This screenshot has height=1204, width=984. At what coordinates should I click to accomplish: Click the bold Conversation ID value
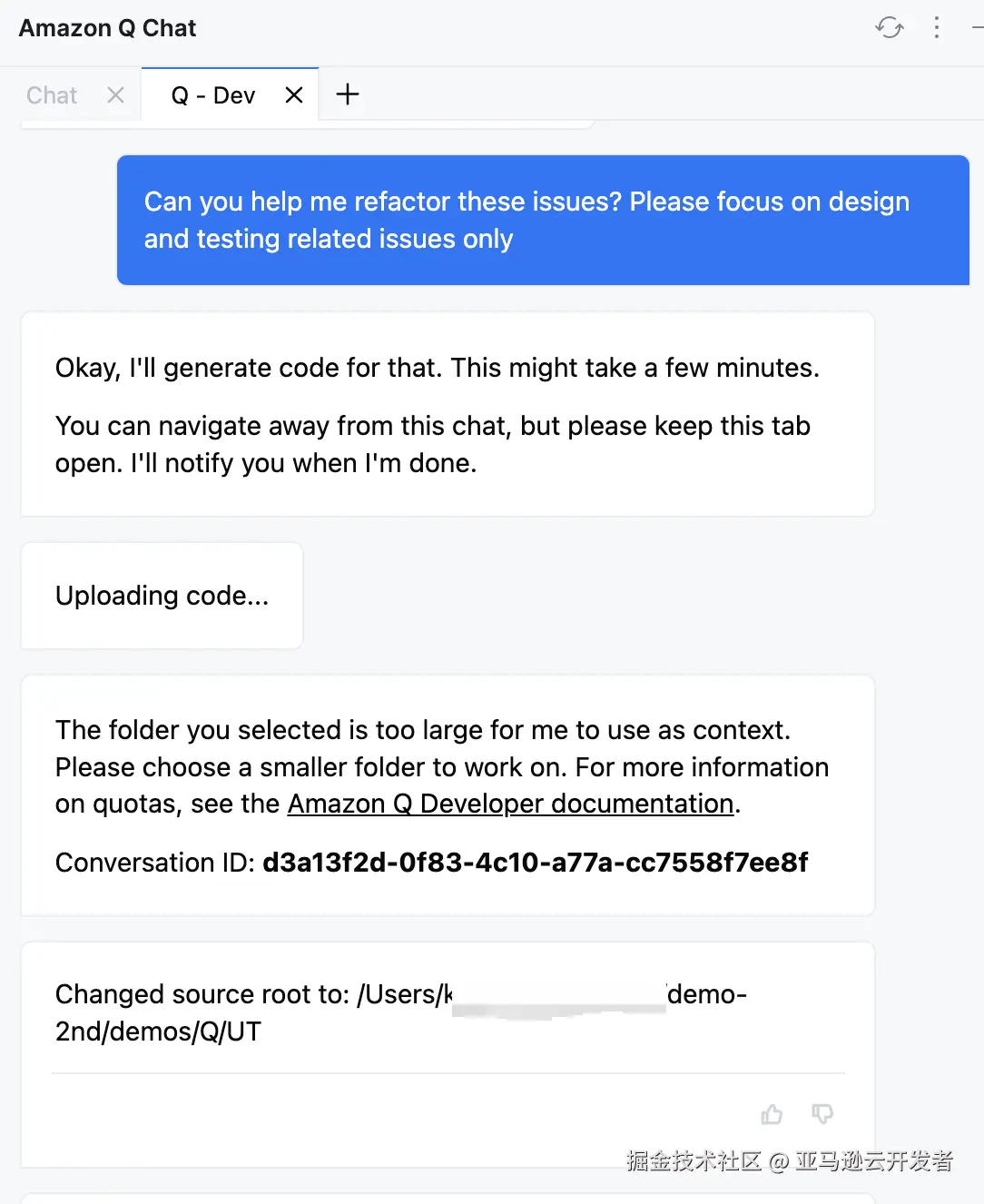[x=535, y=863]
